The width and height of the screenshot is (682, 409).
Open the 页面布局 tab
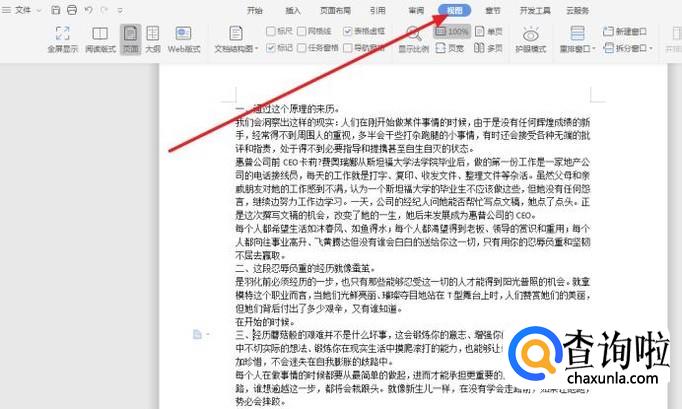(x=335, y=10)
